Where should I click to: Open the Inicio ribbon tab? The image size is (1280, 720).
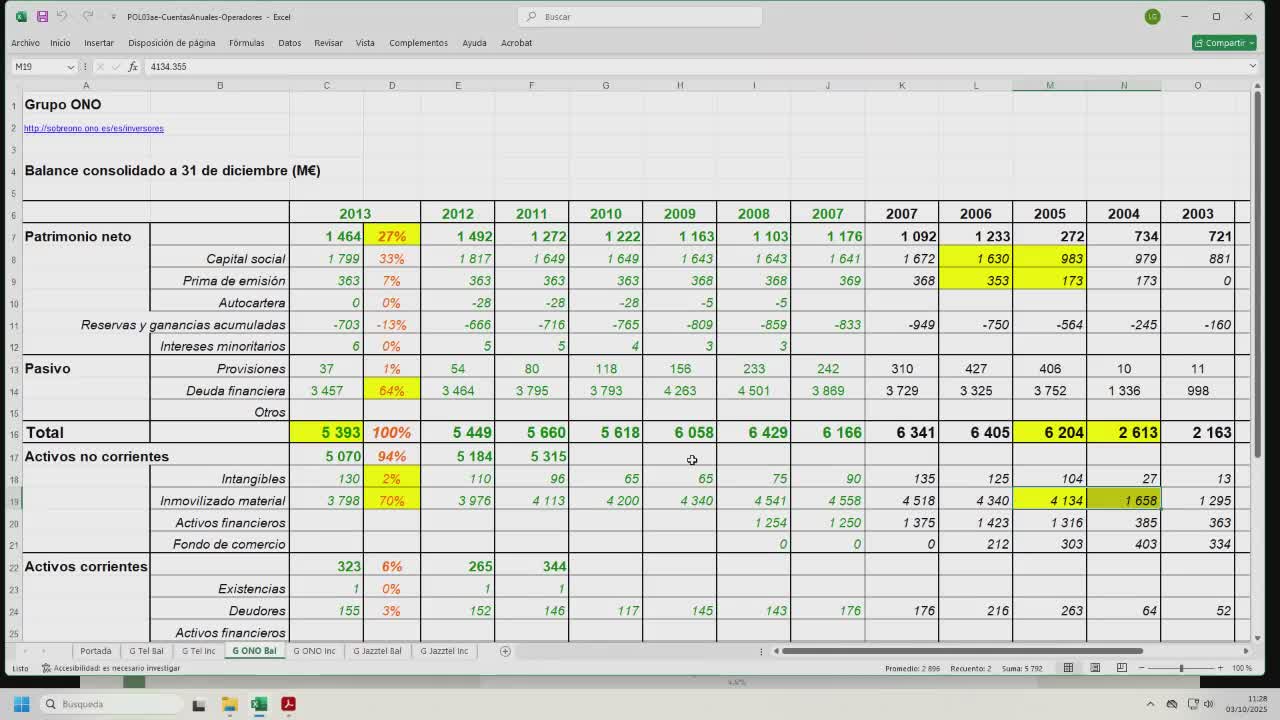(60, 43)
